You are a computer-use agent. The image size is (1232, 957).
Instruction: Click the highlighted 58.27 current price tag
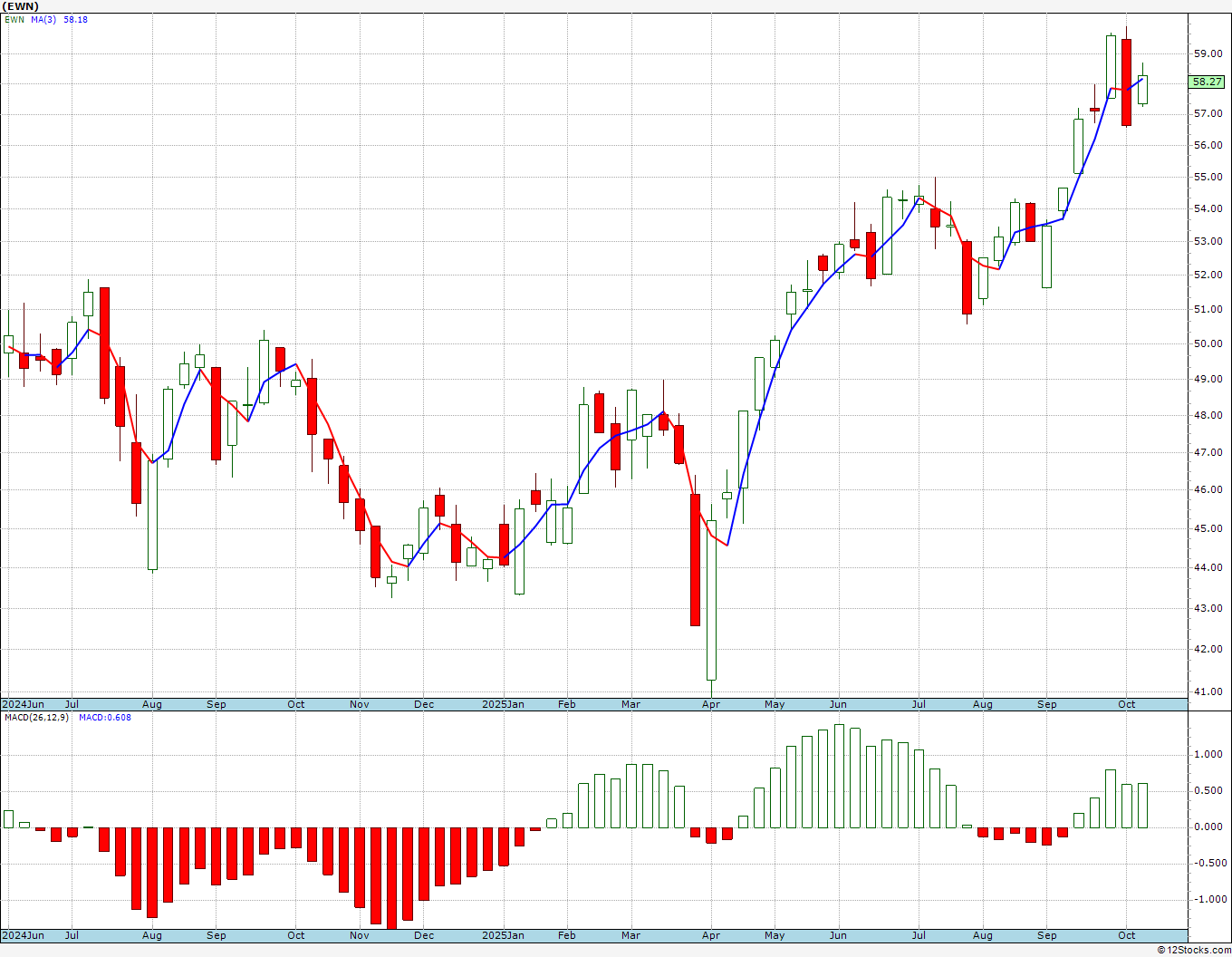coord(1207,82)
